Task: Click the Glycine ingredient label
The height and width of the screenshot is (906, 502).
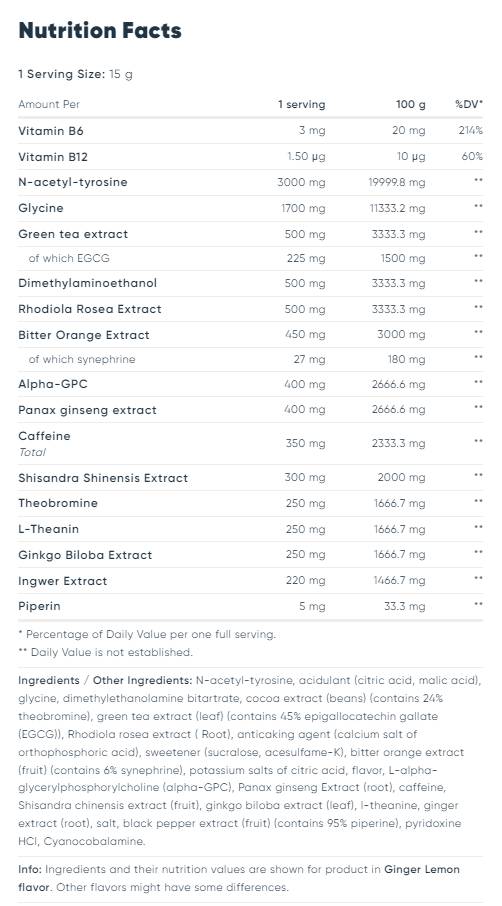Action: (x=41, y=208)
